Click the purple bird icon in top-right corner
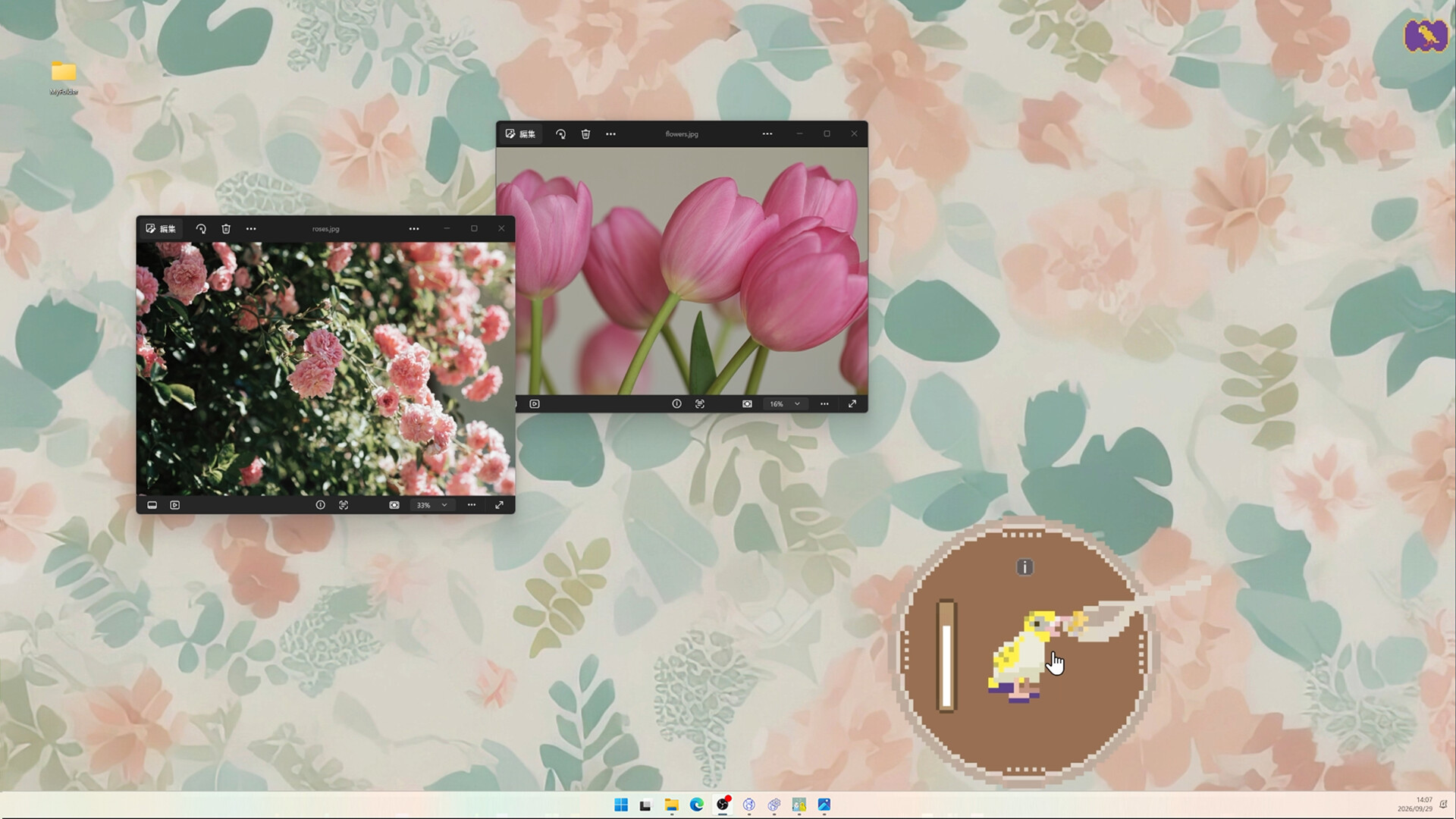1456x819 pixels. pyautogui.click(x=1425, y=36)
